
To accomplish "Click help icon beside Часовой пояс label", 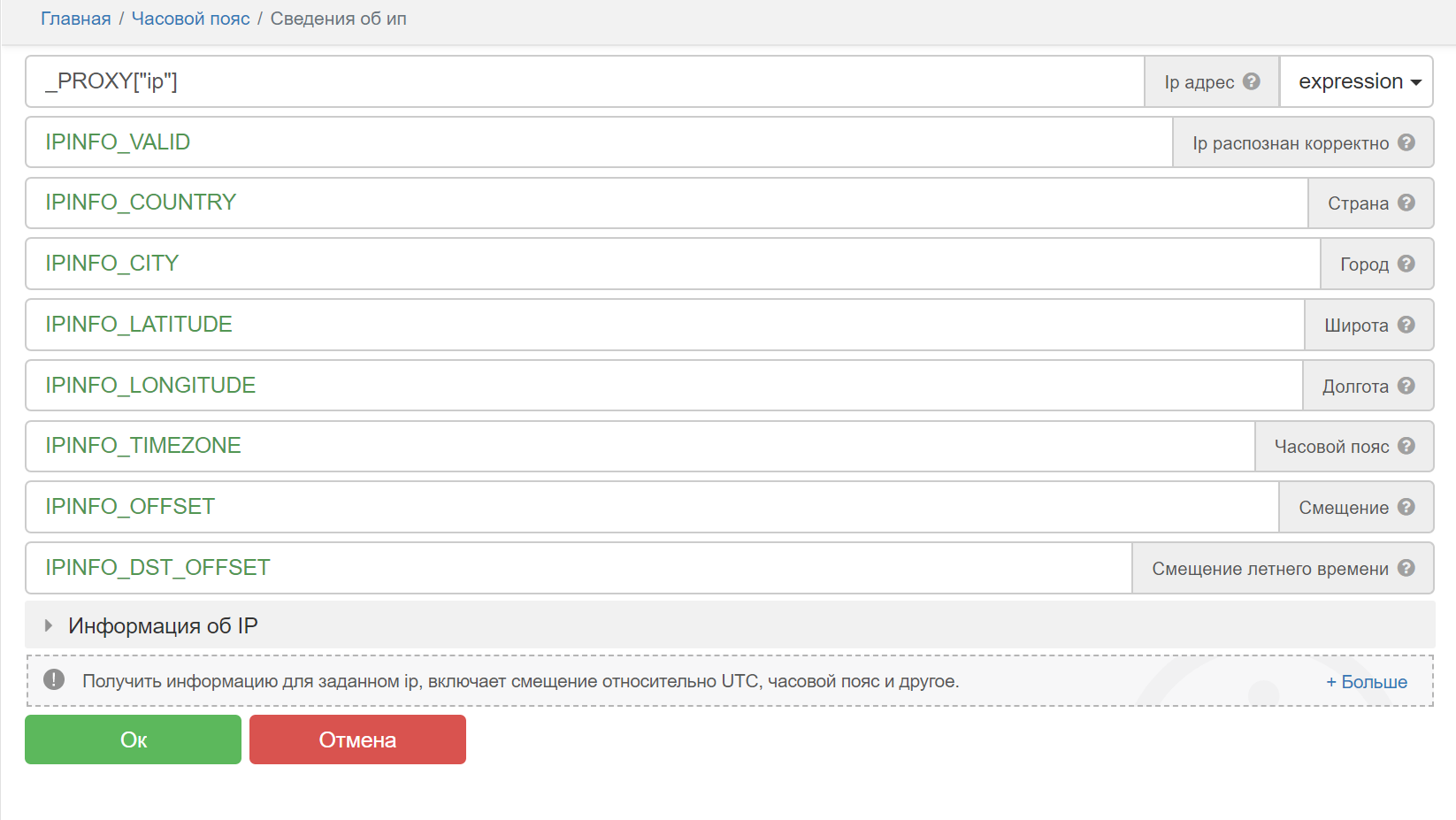I will coord(1406,446).
